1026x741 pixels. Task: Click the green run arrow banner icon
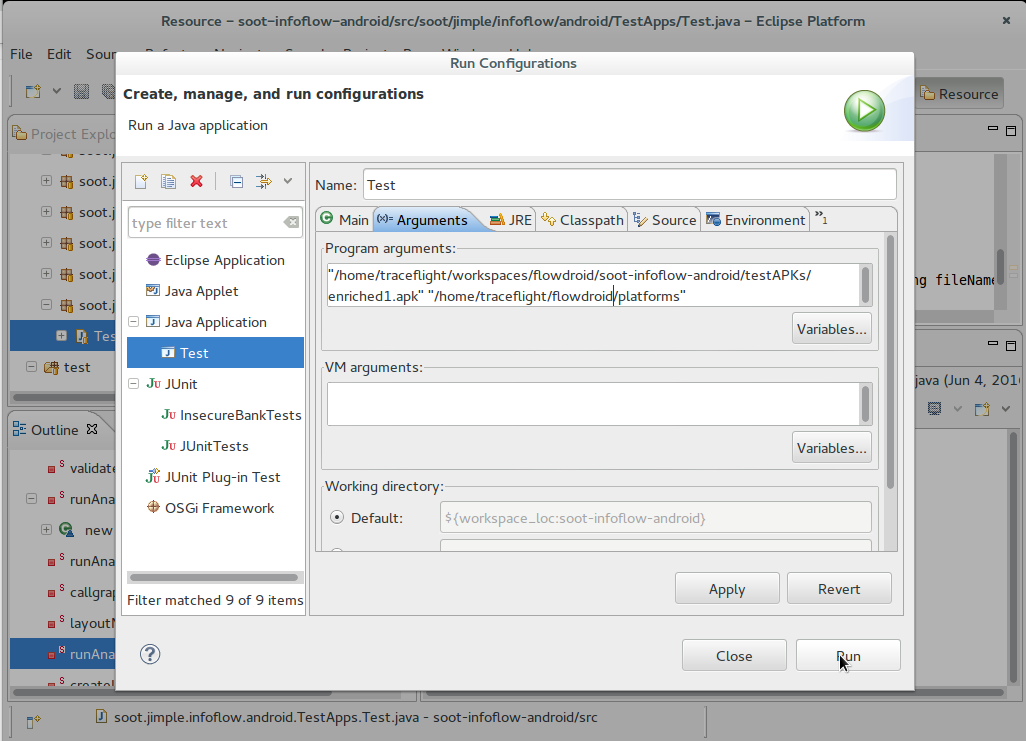click(864, 111)
